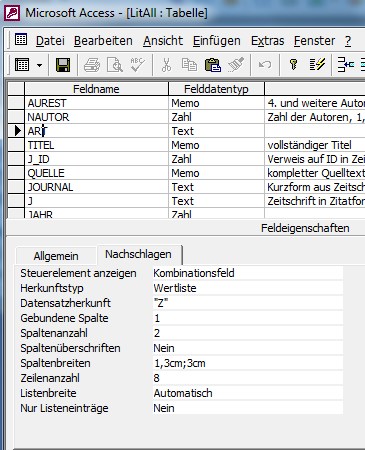365x450 pixels.
Task: Set primary key with the key icon
Action: click(293, 65)
